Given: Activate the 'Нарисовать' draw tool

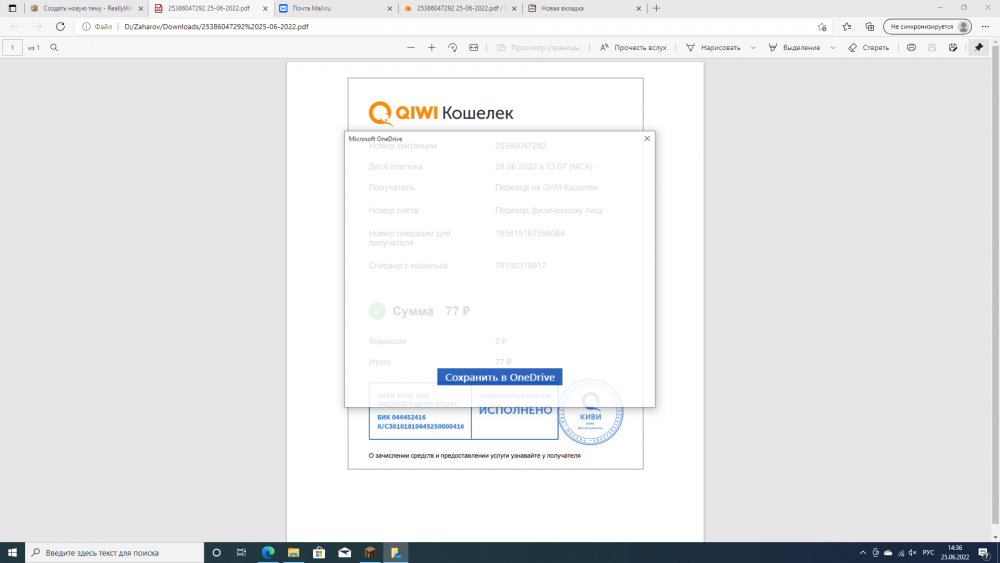Looking at the screenshot, I should tap(713, 47).
